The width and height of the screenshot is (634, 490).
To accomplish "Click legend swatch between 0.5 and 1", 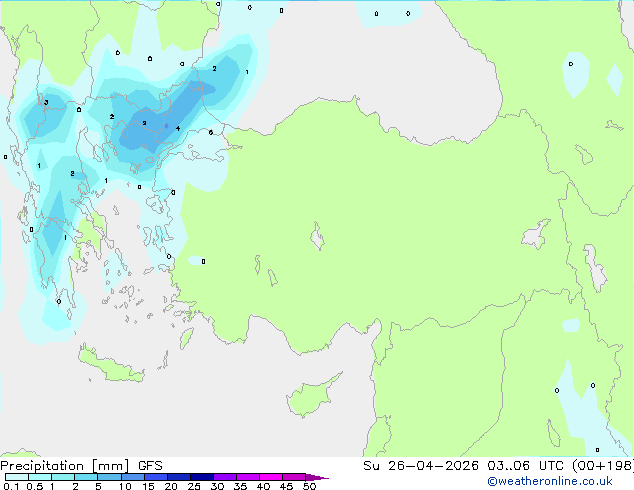I will tap(40, 477).
